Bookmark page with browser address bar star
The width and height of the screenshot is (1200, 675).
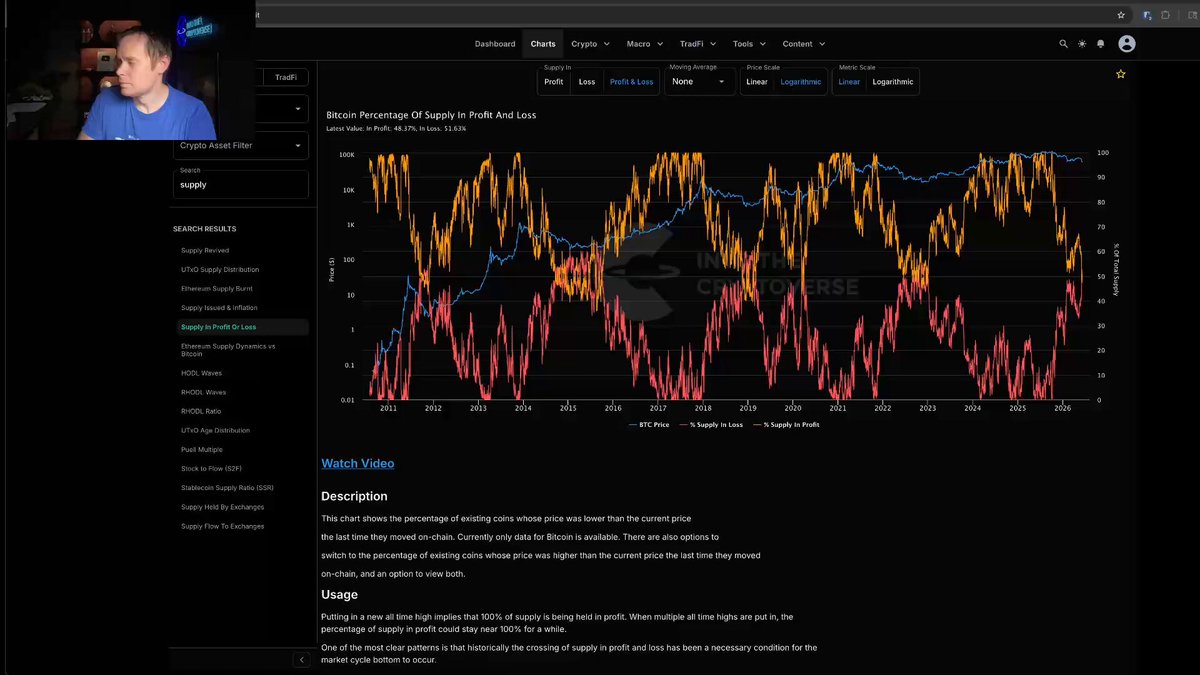click(x=1121, y=15)
